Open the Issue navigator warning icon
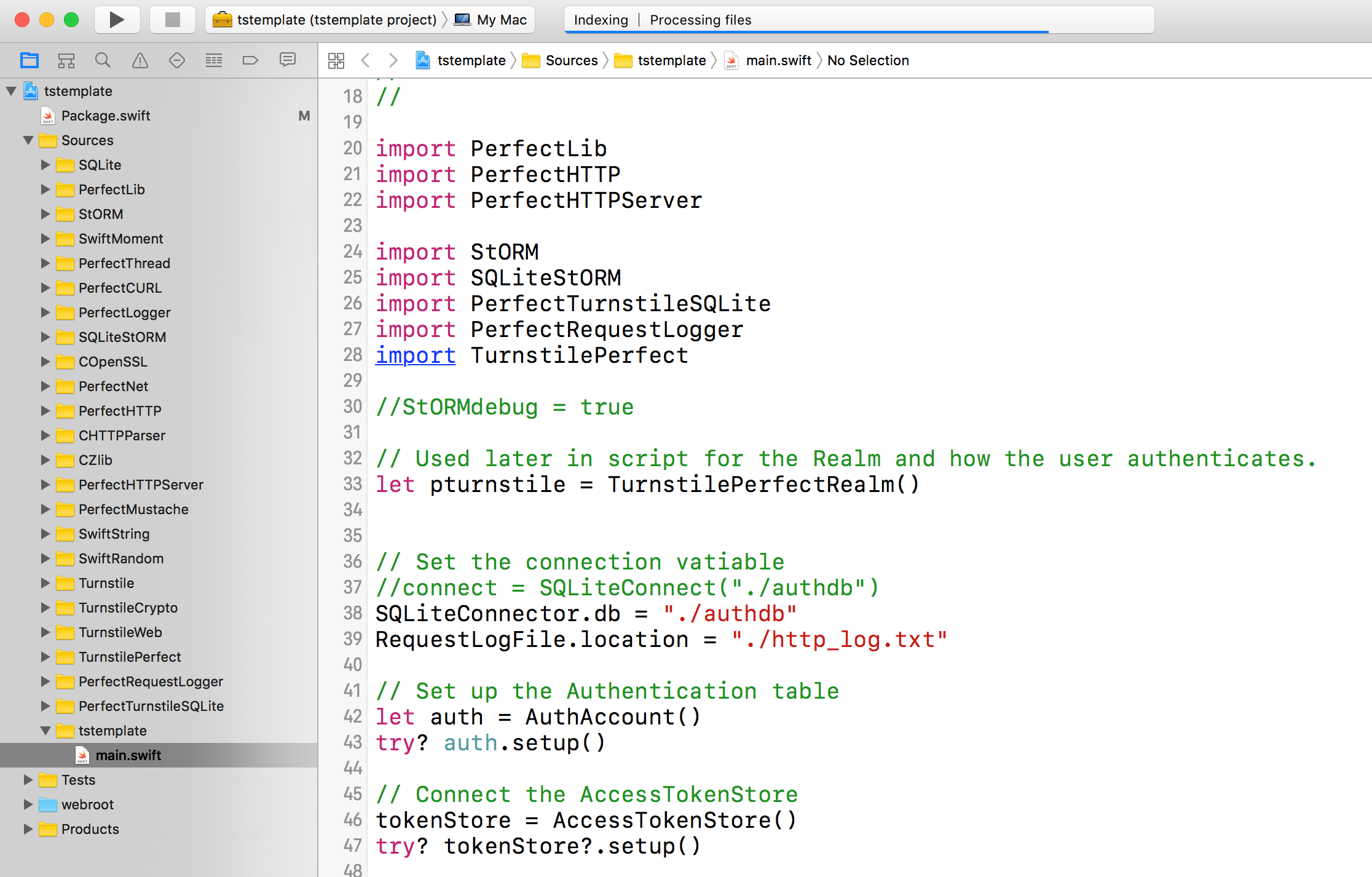This screenshot has width=1372, height=877. (140, 60)
